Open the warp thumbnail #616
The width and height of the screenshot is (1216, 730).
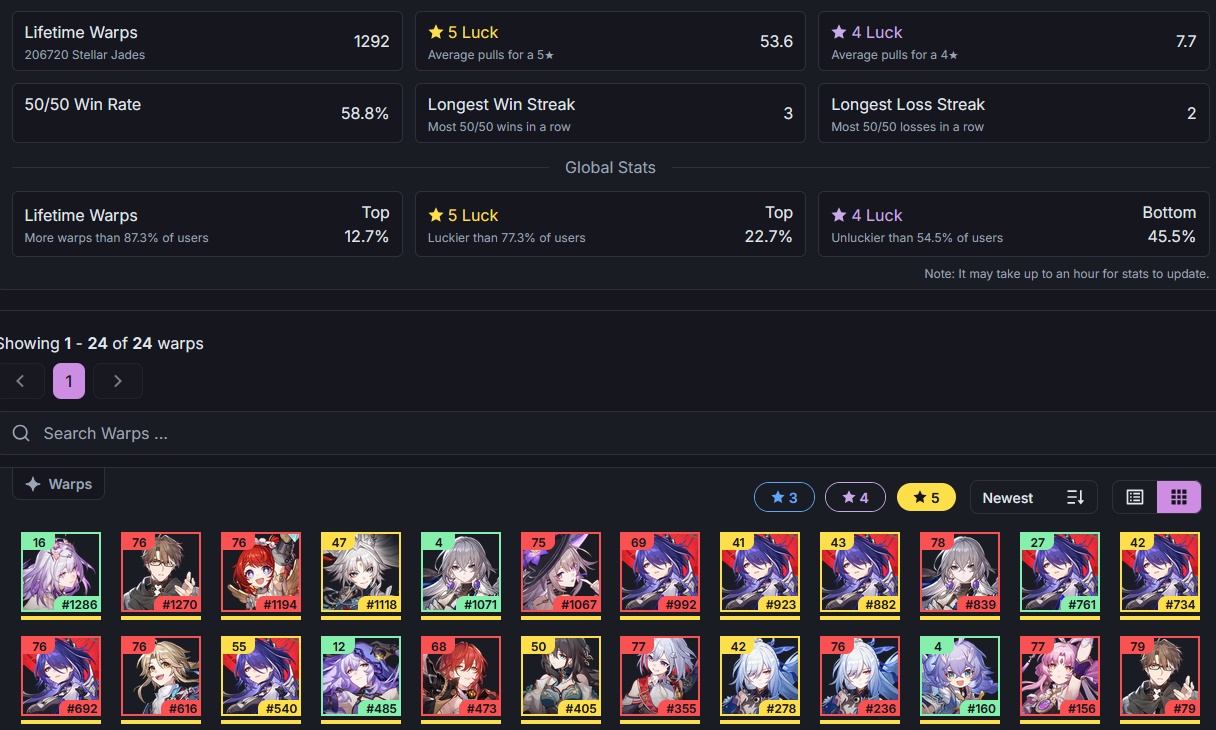[x=161, y=677]
